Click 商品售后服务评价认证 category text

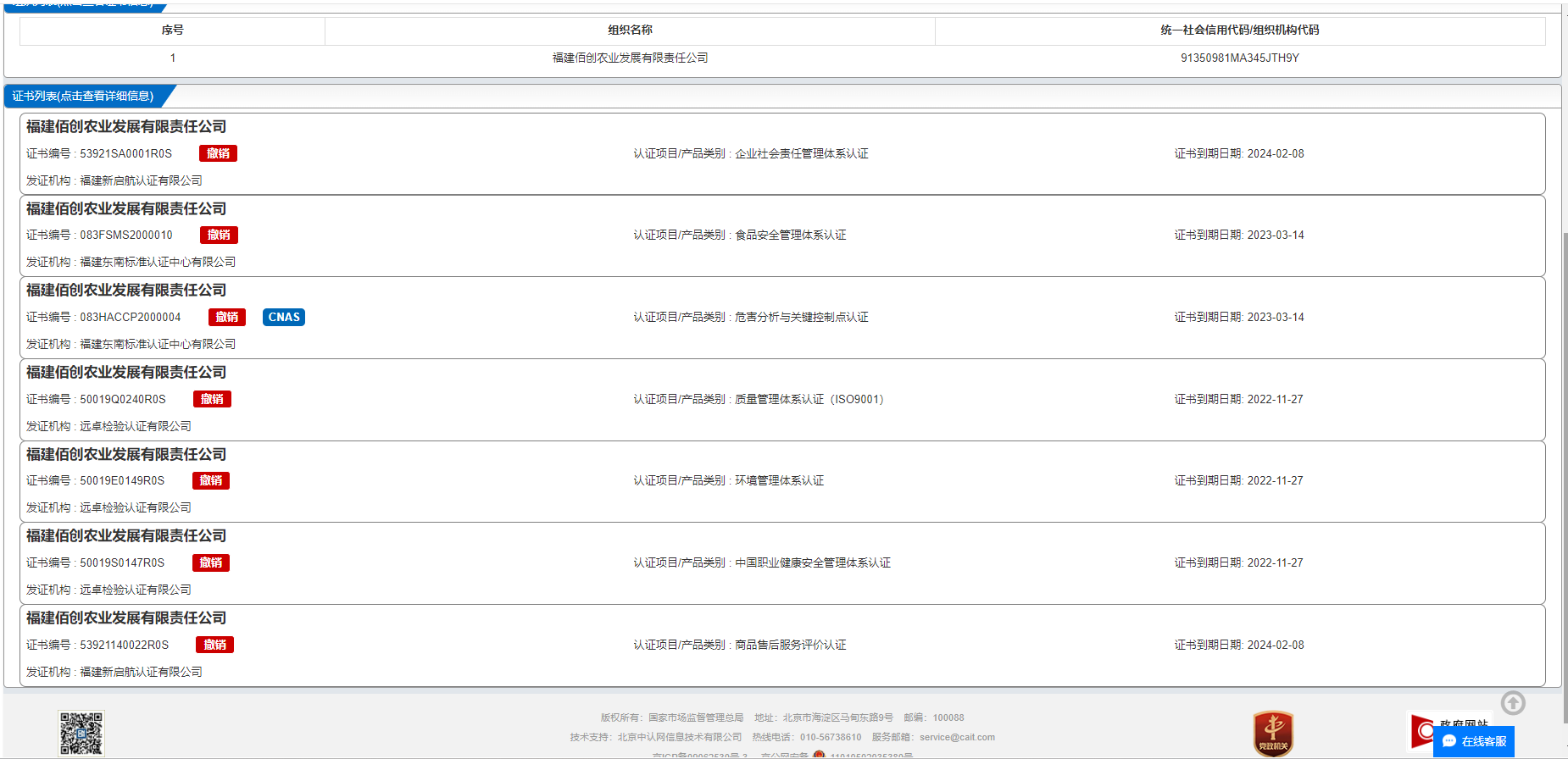point(791,645)
